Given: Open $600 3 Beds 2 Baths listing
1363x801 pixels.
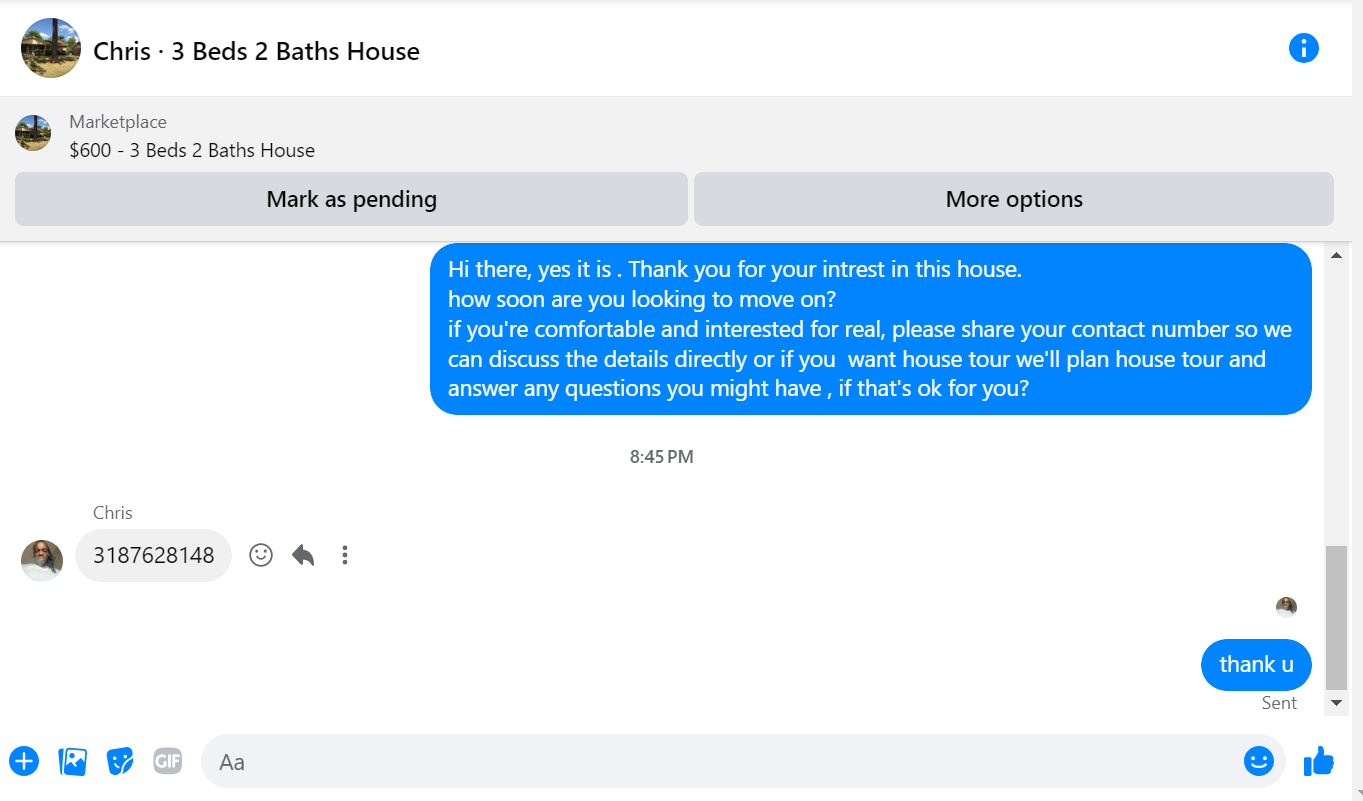Looking at the screenshot, I should 192,150.
